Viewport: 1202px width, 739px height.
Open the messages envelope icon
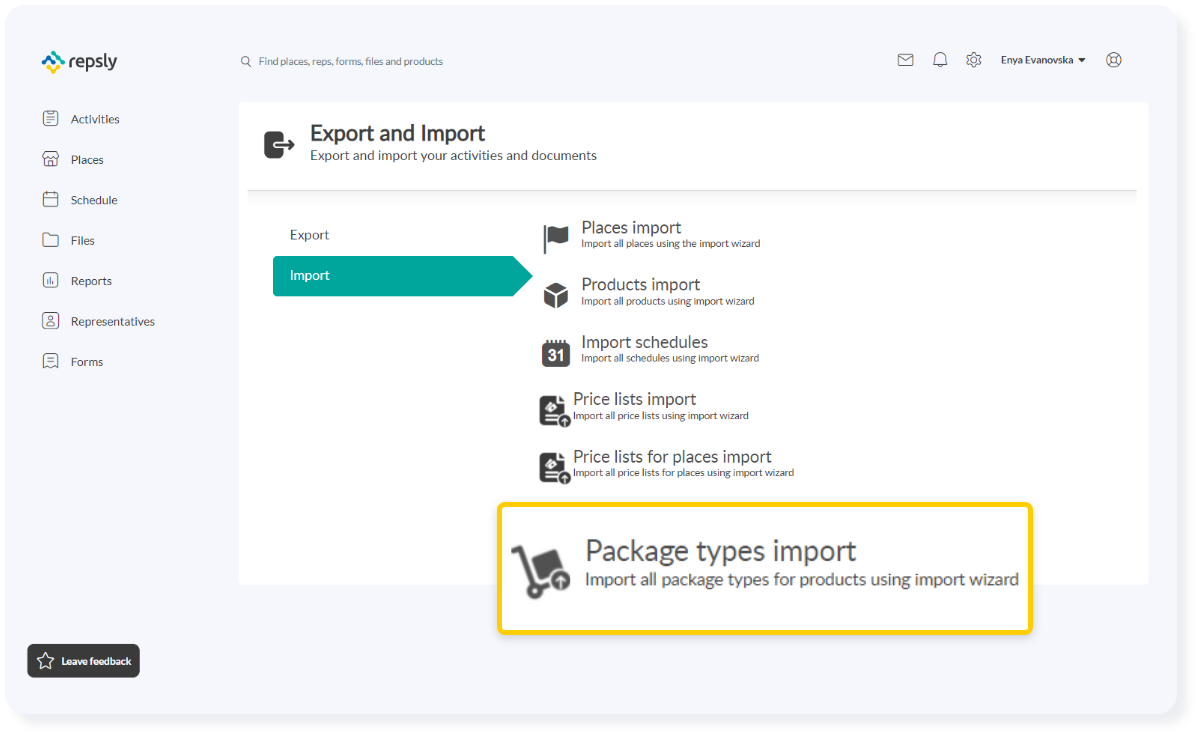coord(905,59)
